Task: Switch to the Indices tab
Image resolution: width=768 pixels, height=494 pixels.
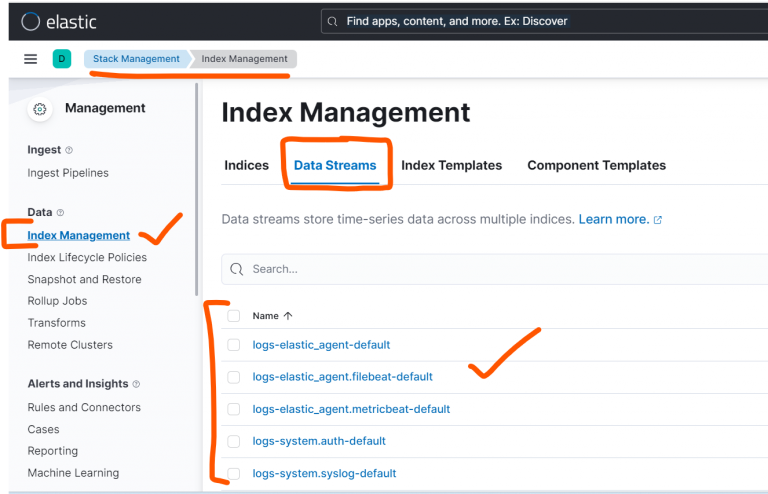Action: coord(246,165)
